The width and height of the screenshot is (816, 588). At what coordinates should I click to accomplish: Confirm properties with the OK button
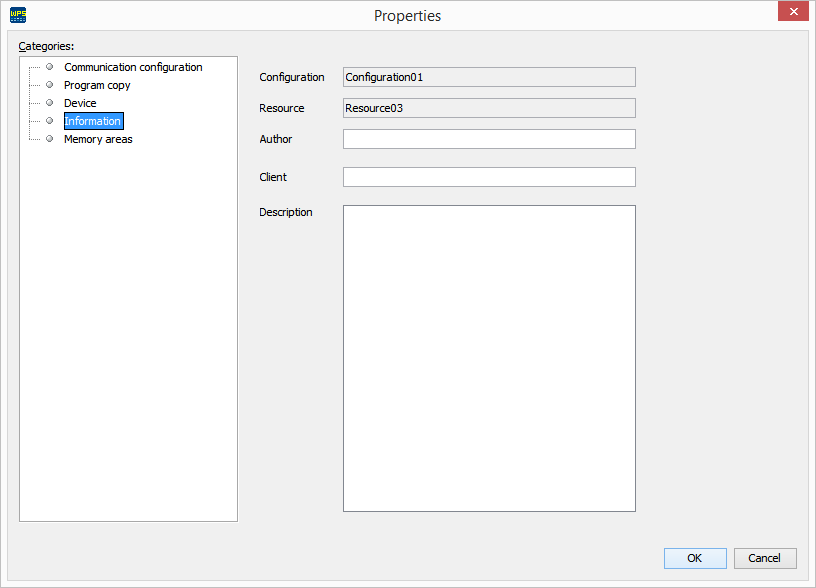coord(695,558)
